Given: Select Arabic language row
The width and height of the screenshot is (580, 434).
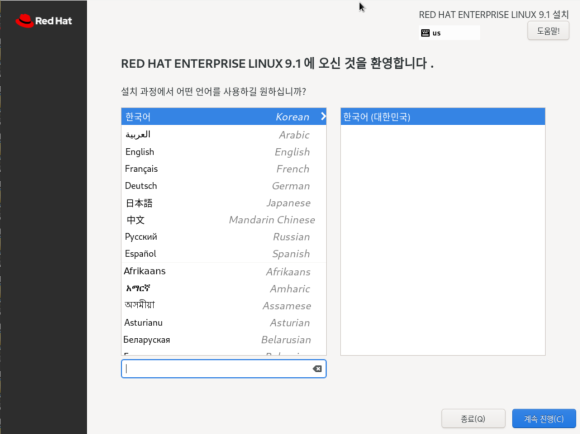Looking at the screenshot, I should [223, 134].
